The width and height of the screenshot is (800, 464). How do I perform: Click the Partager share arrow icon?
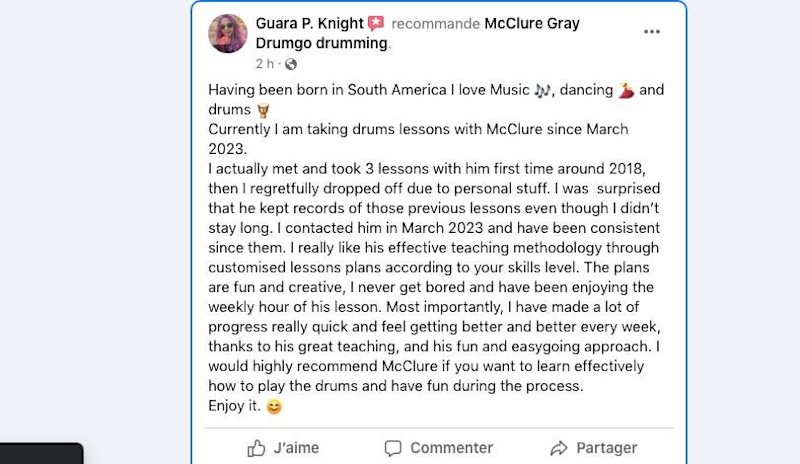(559, 448)
